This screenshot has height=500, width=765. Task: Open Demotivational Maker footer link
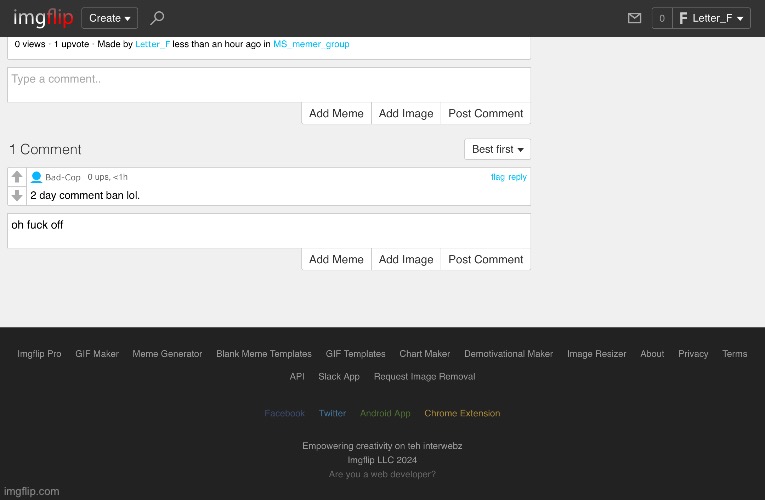coord(508,354)
